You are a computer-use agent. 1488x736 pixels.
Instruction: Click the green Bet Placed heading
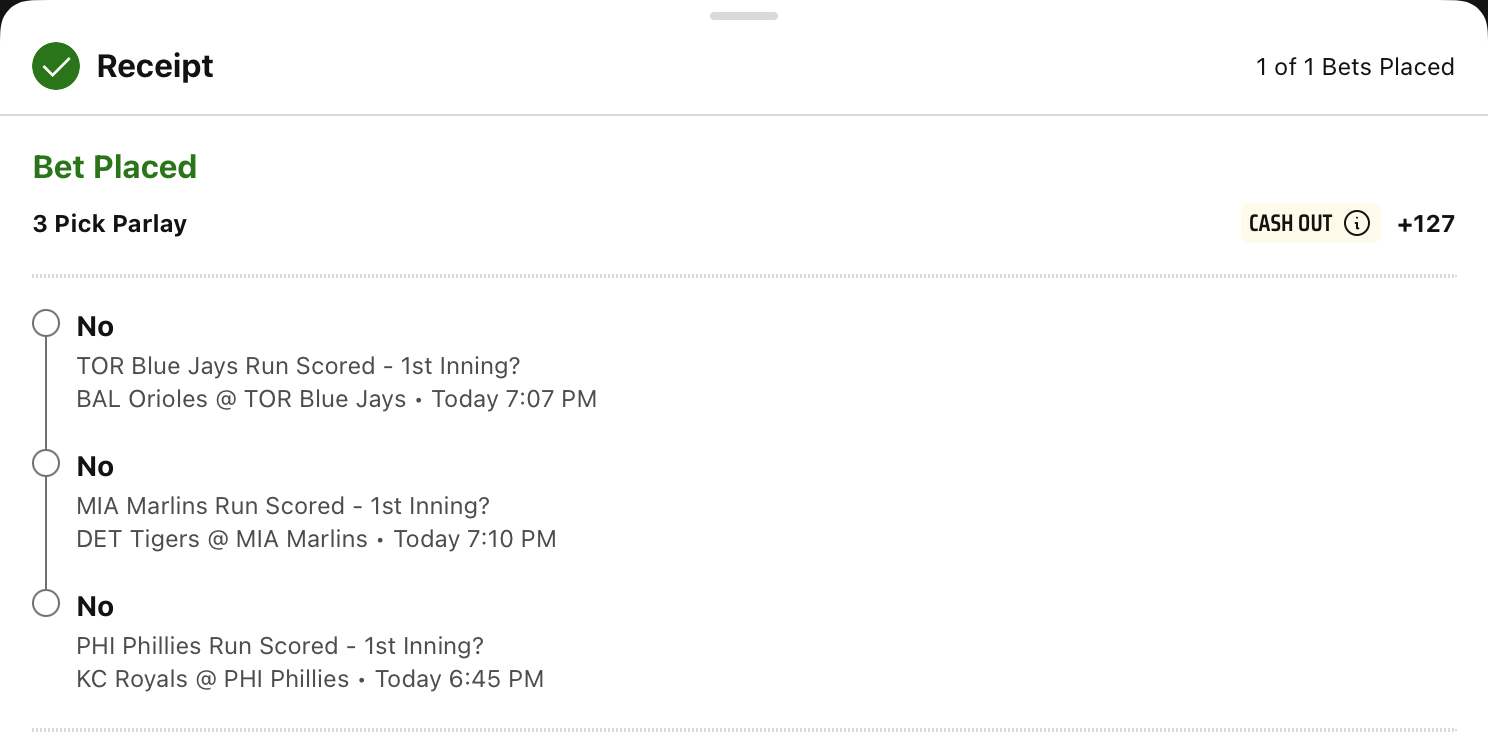tap(115, 166)
